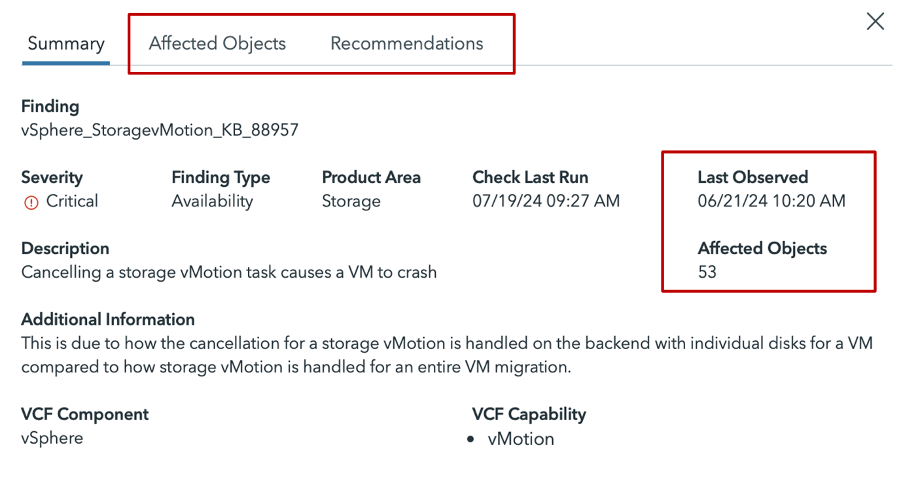Click the Last Observed timestamp value
Screen dimensions: 904x492
click(x=771, y=201)
